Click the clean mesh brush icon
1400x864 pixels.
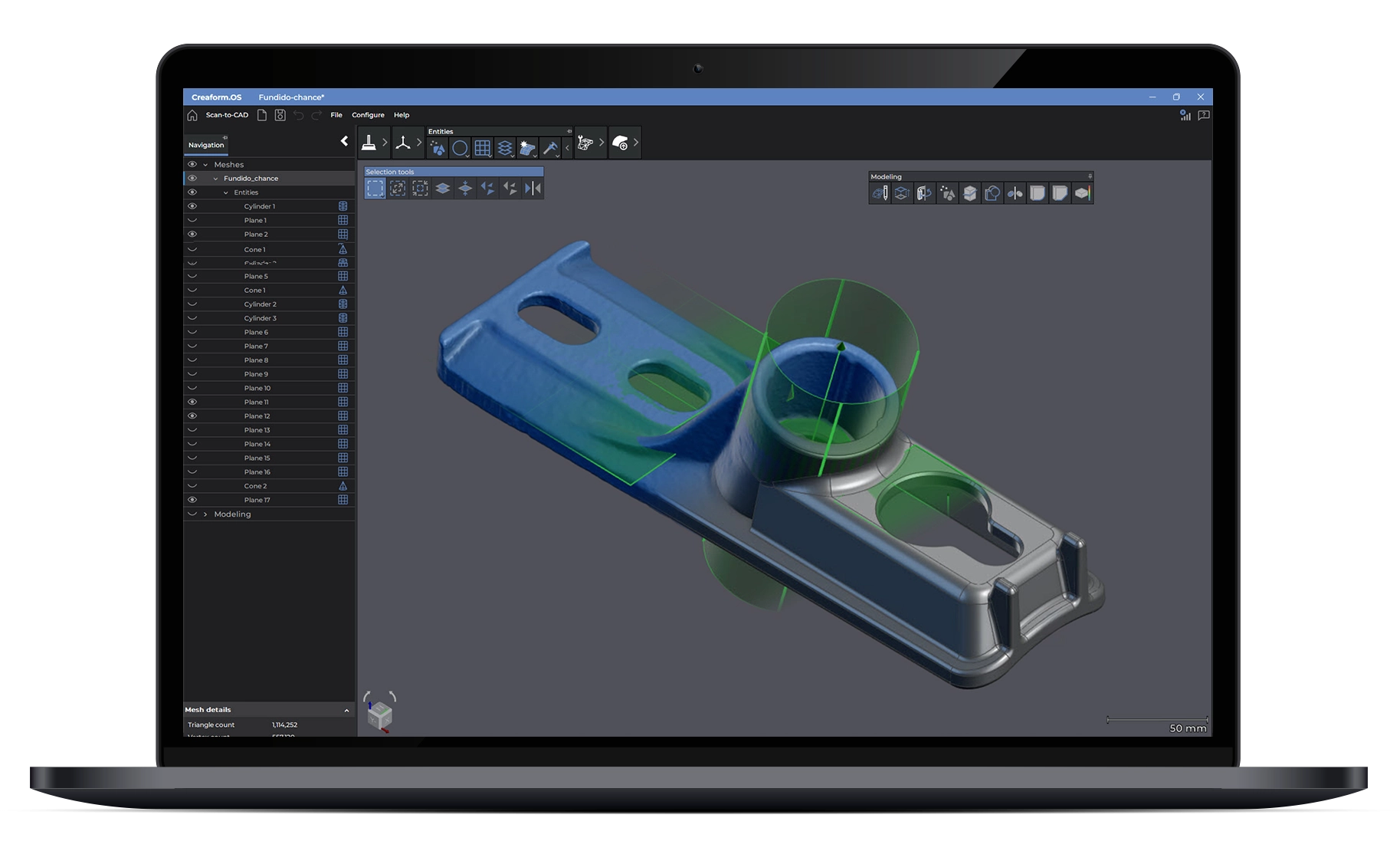pyautogui.click(x=369, y=143)
